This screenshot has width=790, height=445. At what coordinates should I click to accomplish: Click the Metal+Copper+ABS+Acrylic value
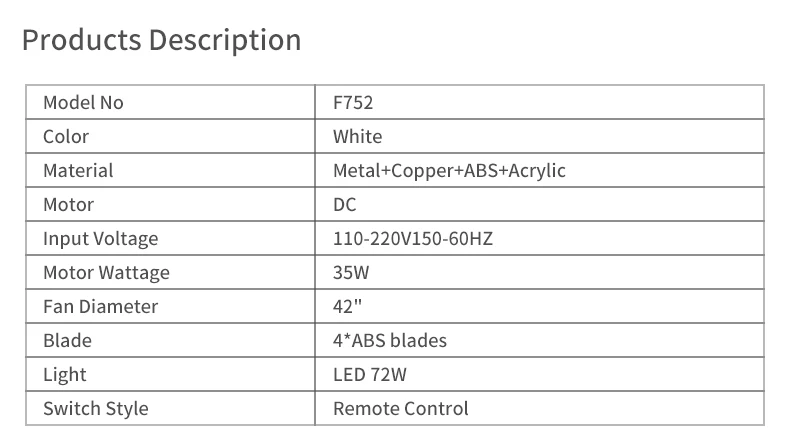449,170
